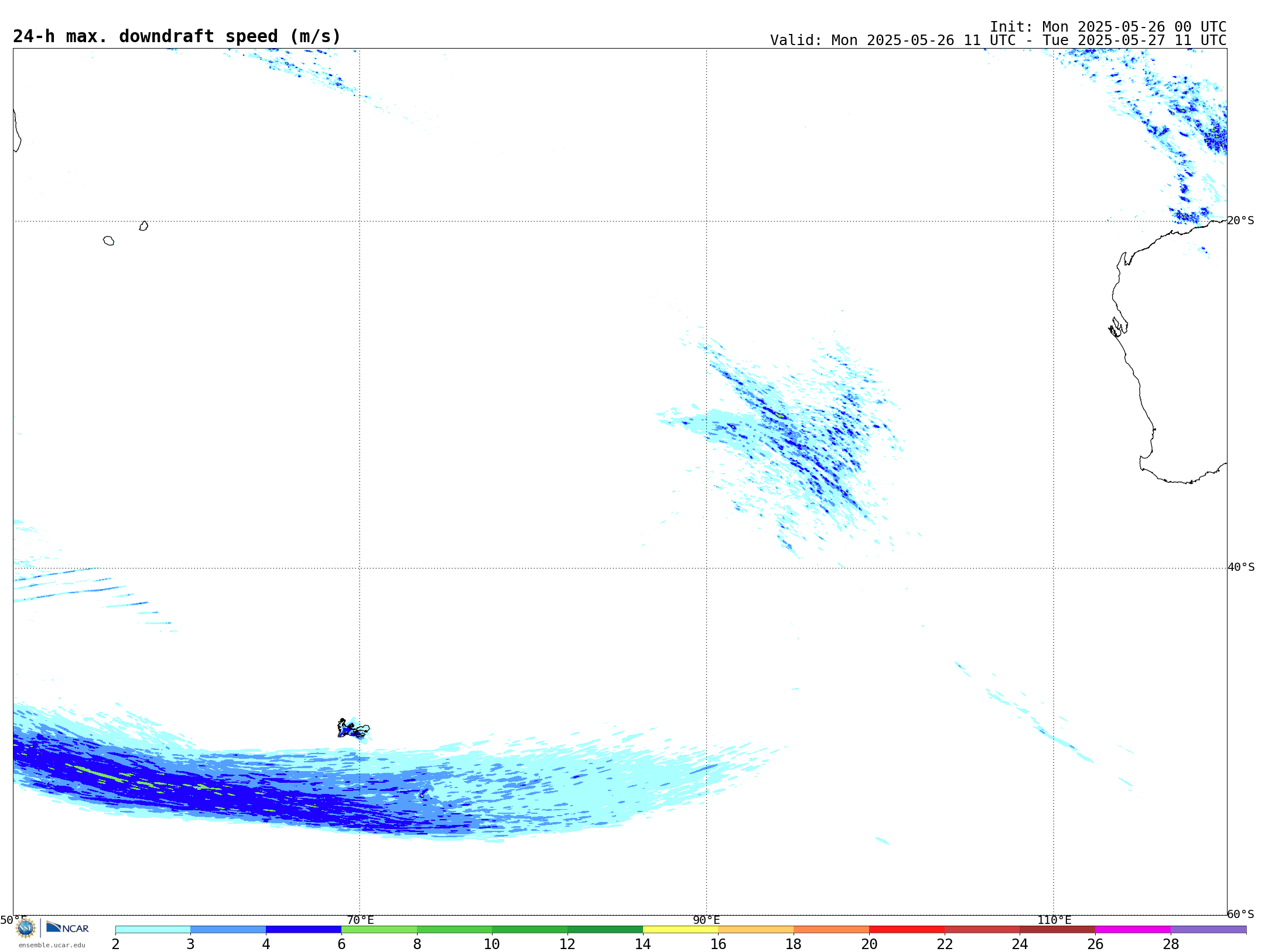Click the dark blue 4-6 color swatch
The width and height of the screenshot is (1265, 952).
[303, 930]
